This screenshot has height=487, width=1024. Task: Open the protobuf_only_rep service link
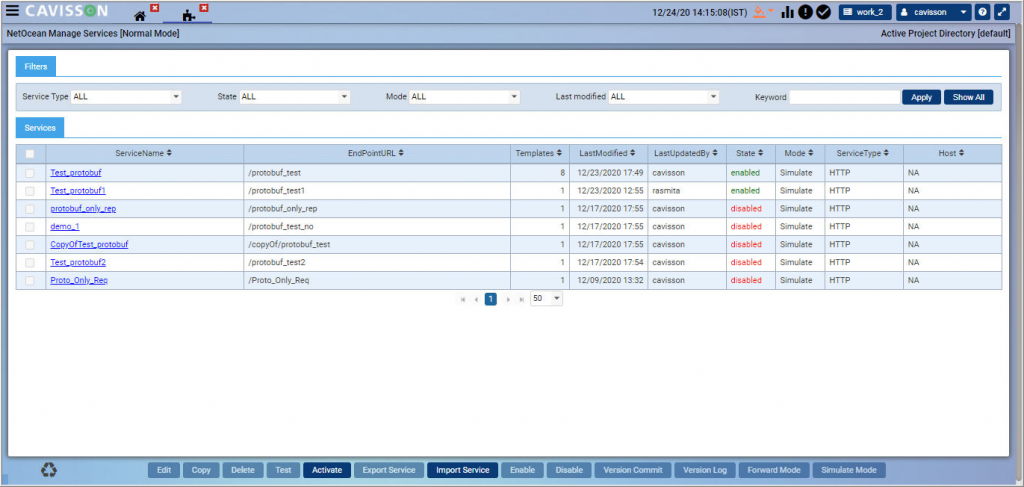pos(83,209)
